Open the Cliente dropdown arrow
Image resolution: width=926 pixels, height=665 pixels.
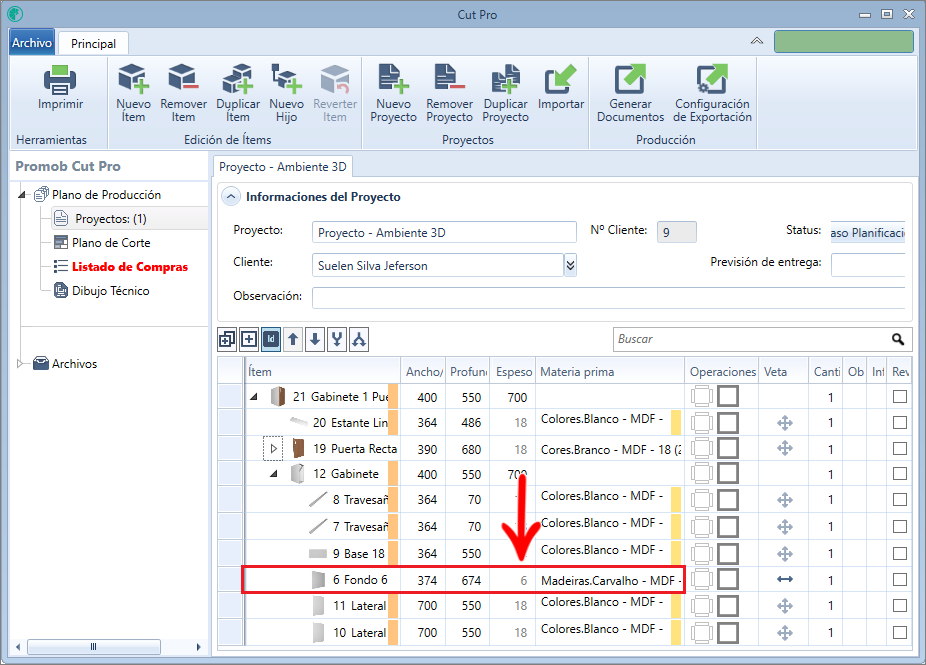pos(570,265)
